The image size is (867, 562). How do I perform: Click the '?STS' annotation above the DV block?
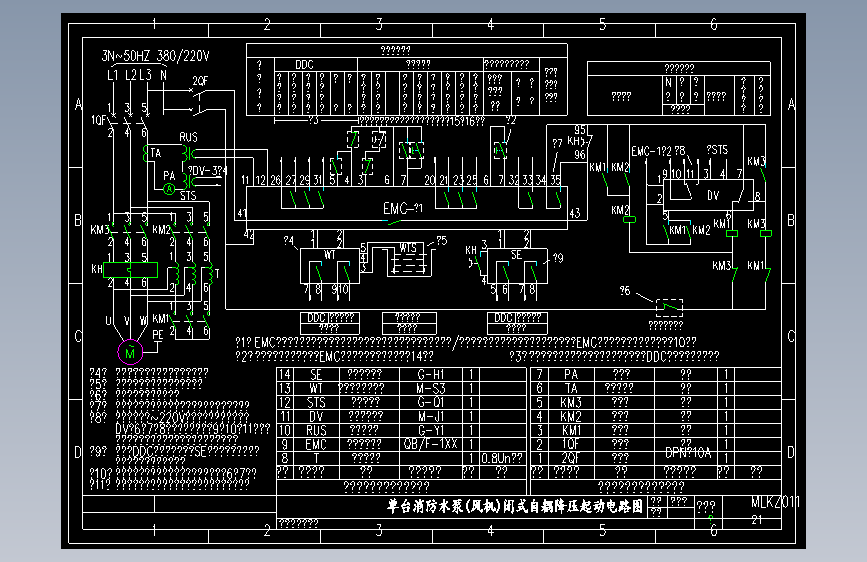(717, 150)
